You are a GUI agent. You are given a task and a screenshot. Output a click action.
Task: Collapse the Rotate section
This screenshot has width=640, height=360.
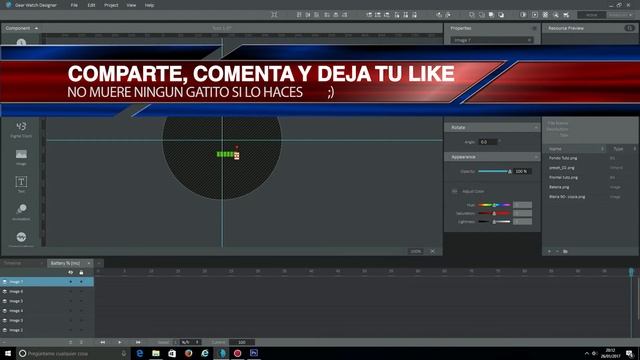[x=536, y=127]
